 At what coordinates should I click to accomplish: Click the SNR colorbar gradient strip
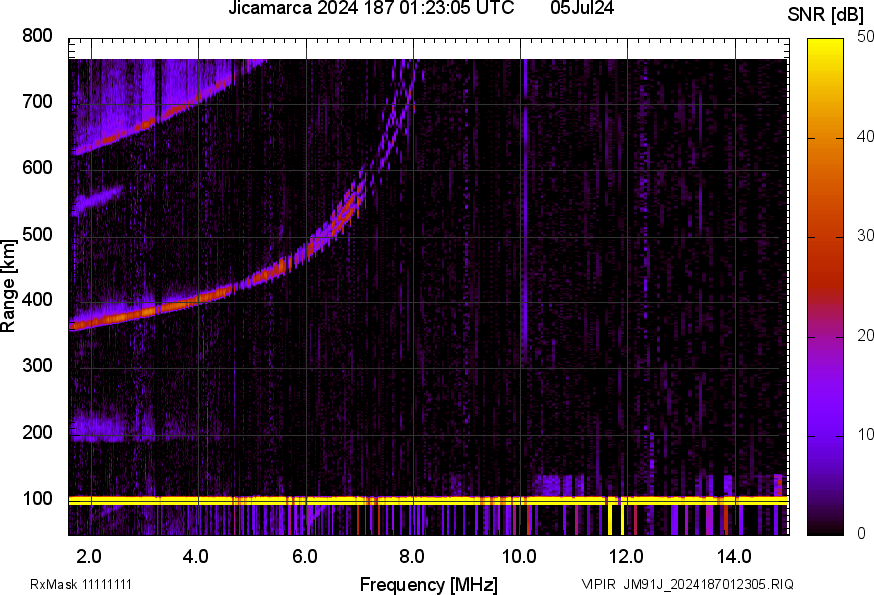click(826, 287)
